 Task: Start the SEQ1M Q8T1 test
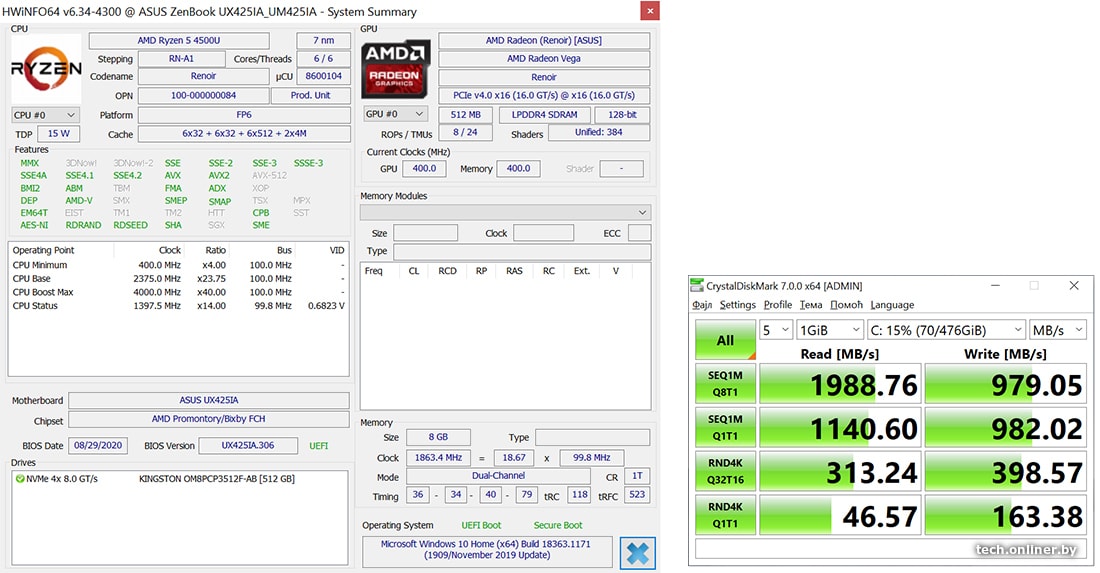click(x=725, y=384)
